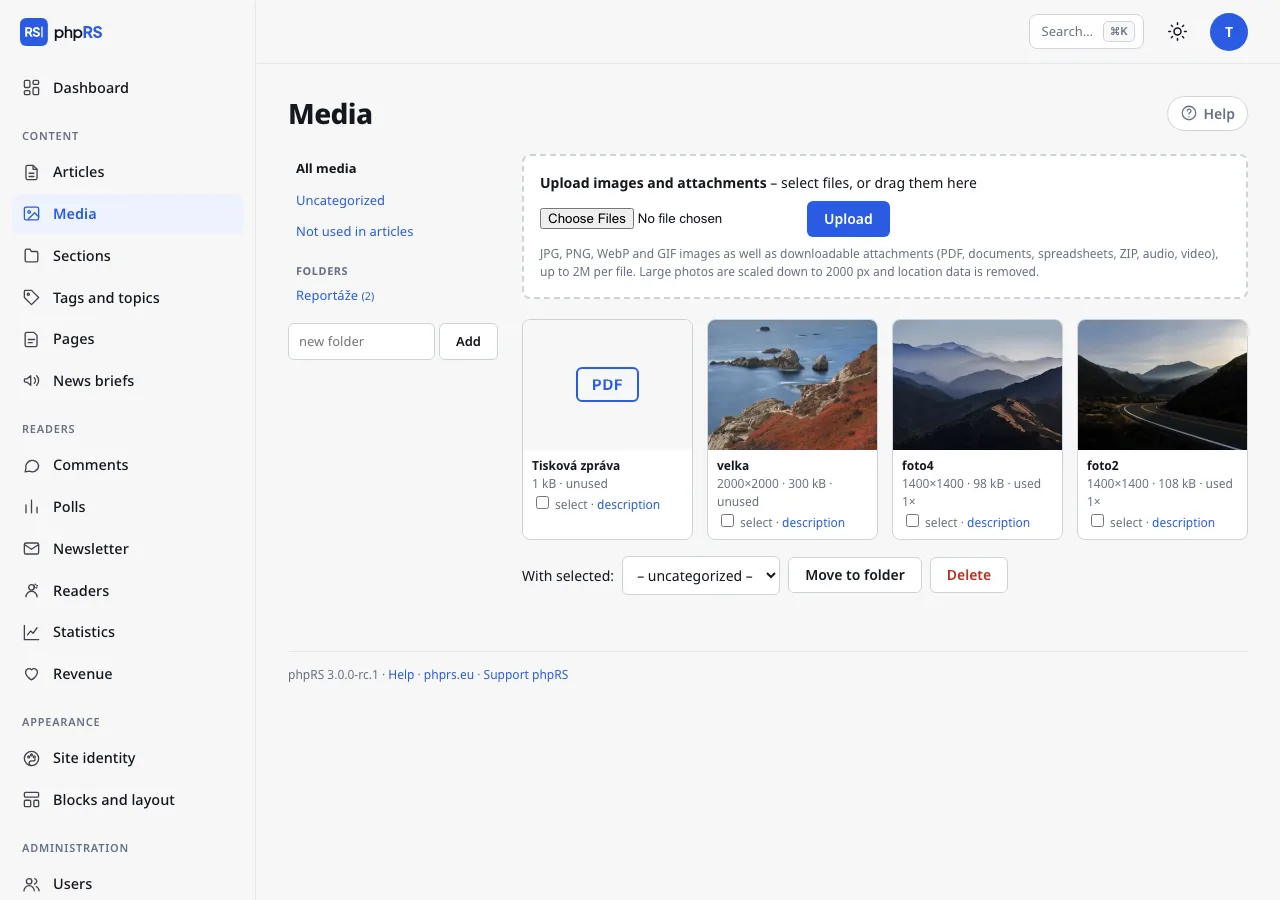Edit description of Tisková zpráva
The image size is (1280, 900).
pyautogui.click(x=628, y=505)
